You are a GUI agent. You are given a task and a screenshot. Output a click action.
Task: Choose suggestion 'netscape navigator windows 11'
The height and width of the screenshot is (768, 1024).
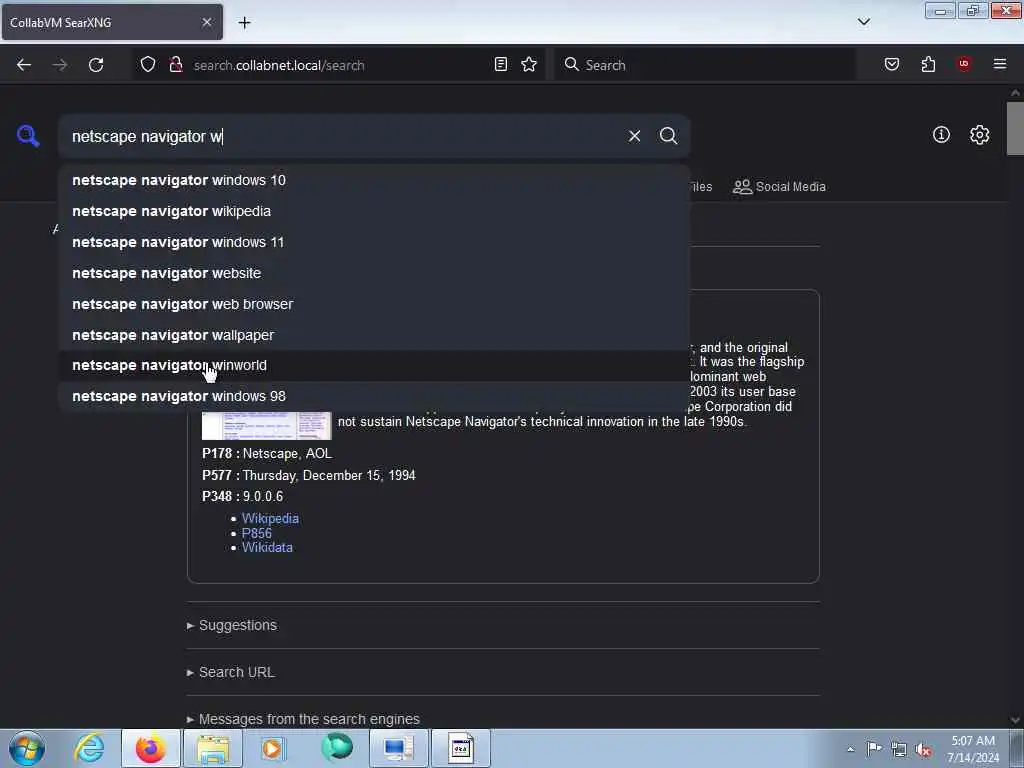(374, 242)
